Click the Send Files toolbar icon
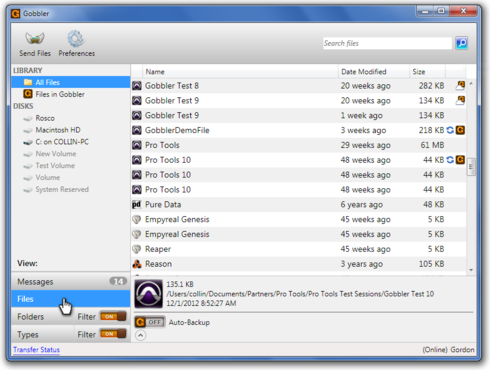The width and height of the screenshot is (490, 370). point(35,38)
